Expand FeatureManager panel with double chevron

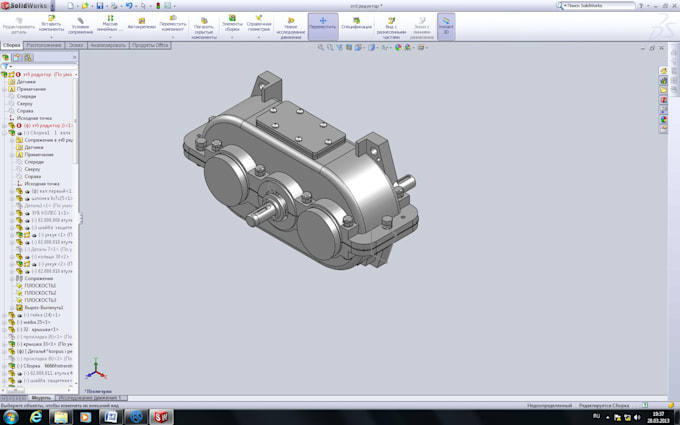[74, 57]
